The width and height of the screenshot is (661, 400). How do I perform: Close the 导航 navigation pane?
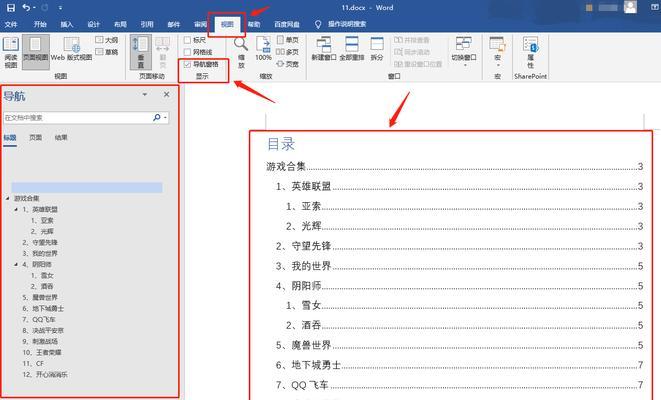(167, 94)
